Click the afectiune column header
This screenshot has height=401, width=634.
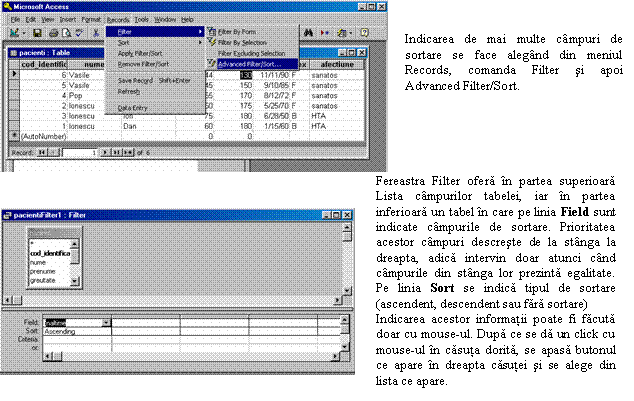[x=338, y=63]
